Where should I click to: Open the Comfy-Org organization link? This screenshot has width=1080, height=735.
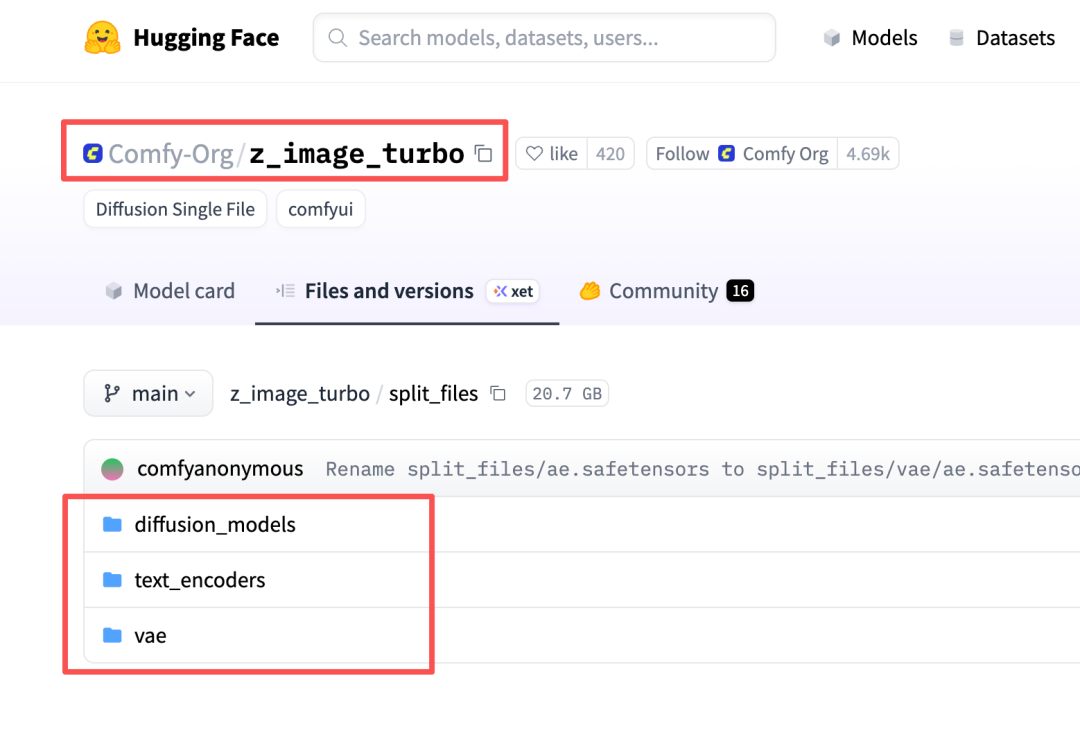coord(171,154)
